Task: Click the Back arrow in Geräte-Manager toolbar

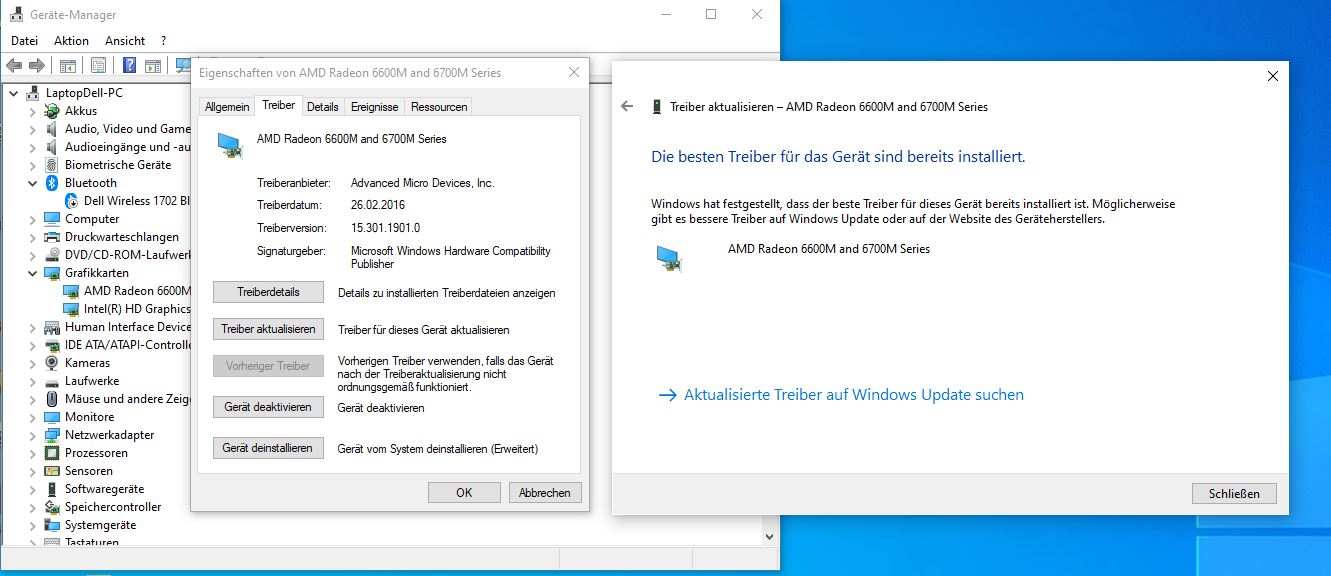Action: coord(13,66)
